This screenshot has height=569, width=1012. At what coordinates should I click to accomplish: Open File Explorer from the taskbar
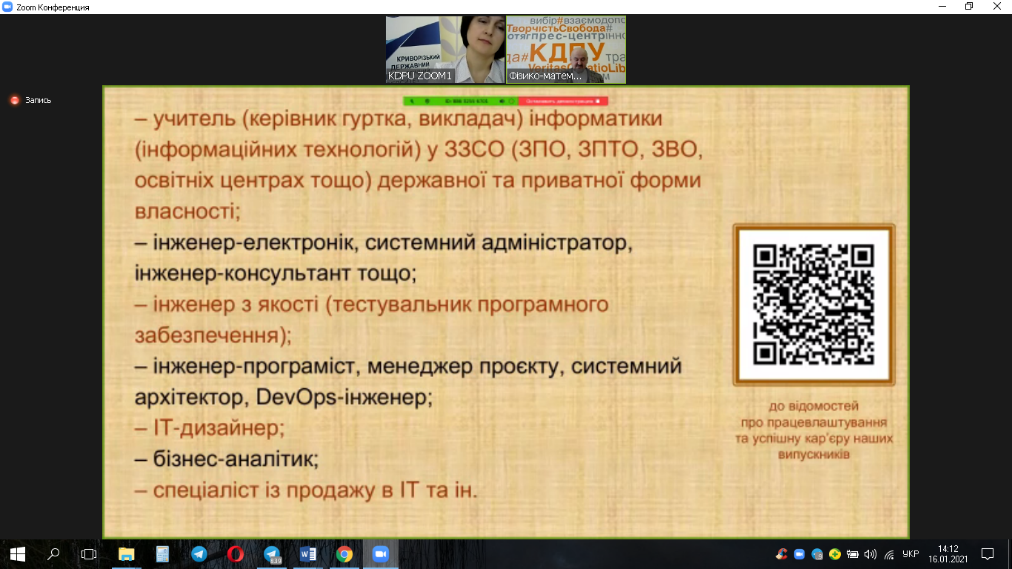coord(126,553)
